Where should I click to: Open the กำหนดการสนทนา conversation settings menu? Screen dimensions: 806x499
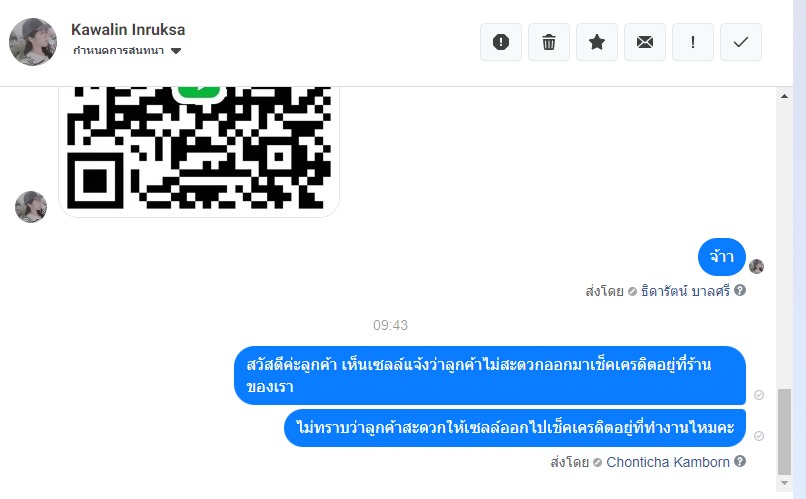tap(127, 51)
